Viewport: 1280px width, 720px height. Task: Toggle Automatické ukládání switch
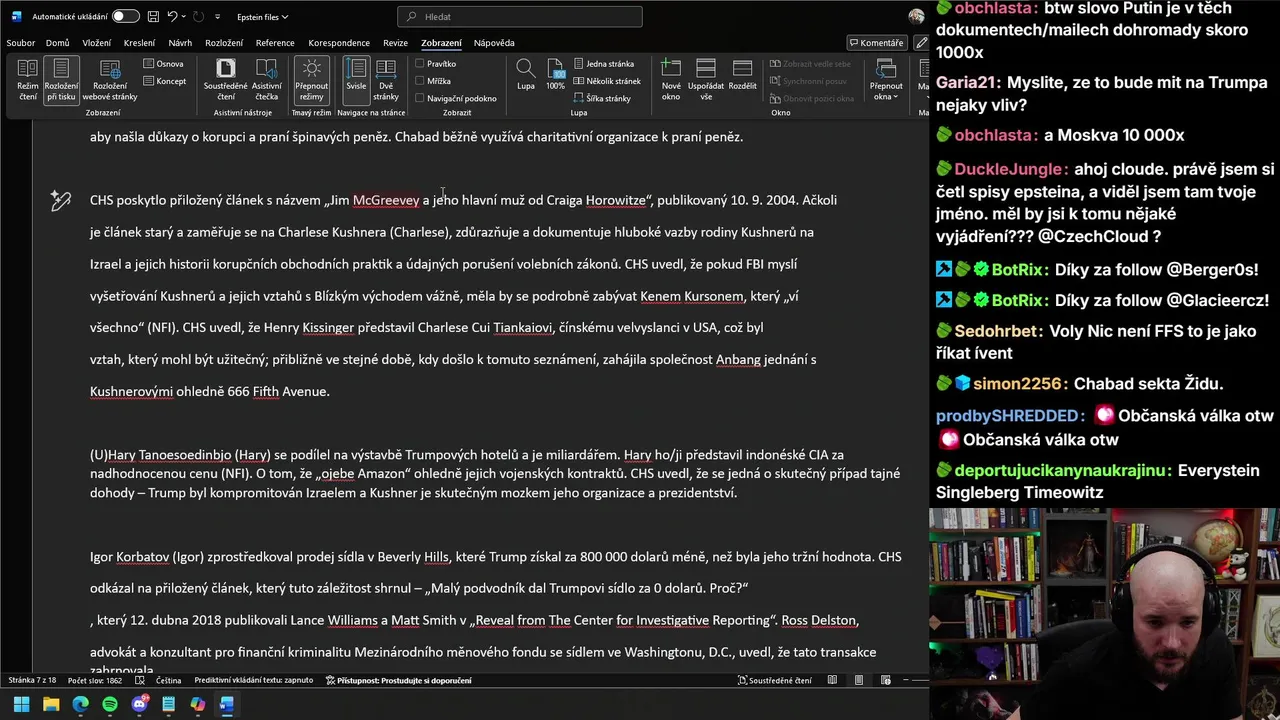(125, 17)
